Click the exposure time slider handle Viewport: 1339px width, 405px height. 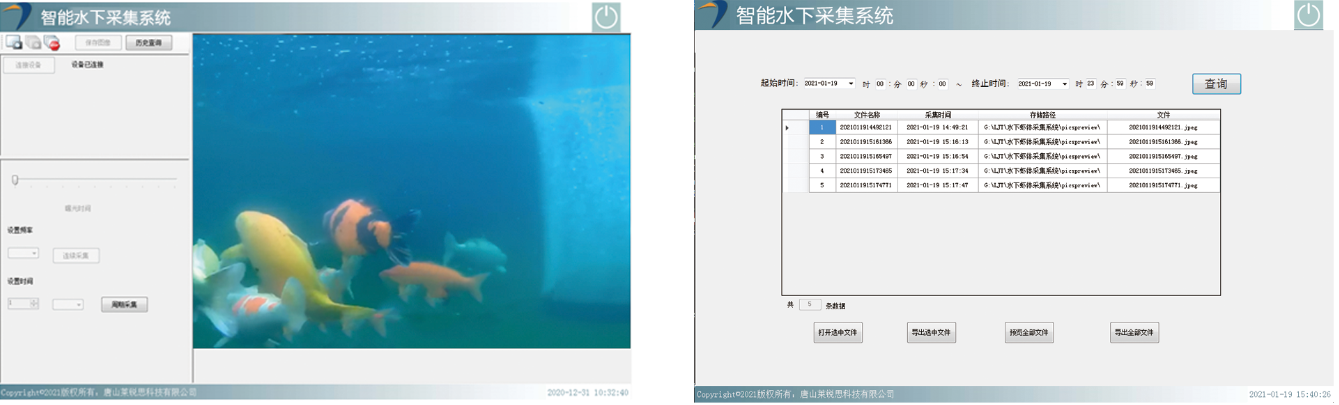[15, 180]
